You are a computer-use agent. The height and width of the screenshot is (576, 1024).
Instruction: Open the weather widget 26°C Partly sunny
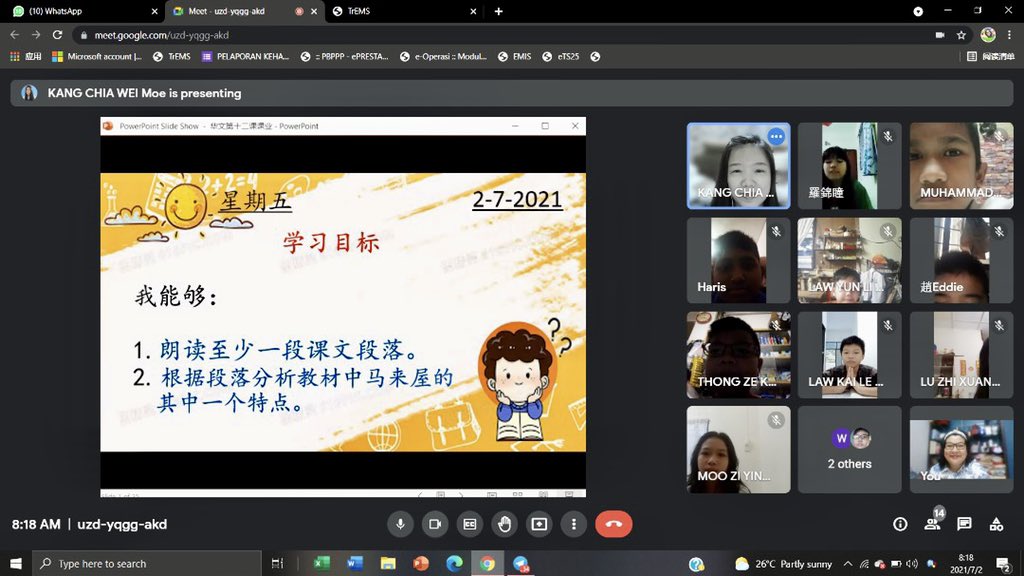(784, 564)
